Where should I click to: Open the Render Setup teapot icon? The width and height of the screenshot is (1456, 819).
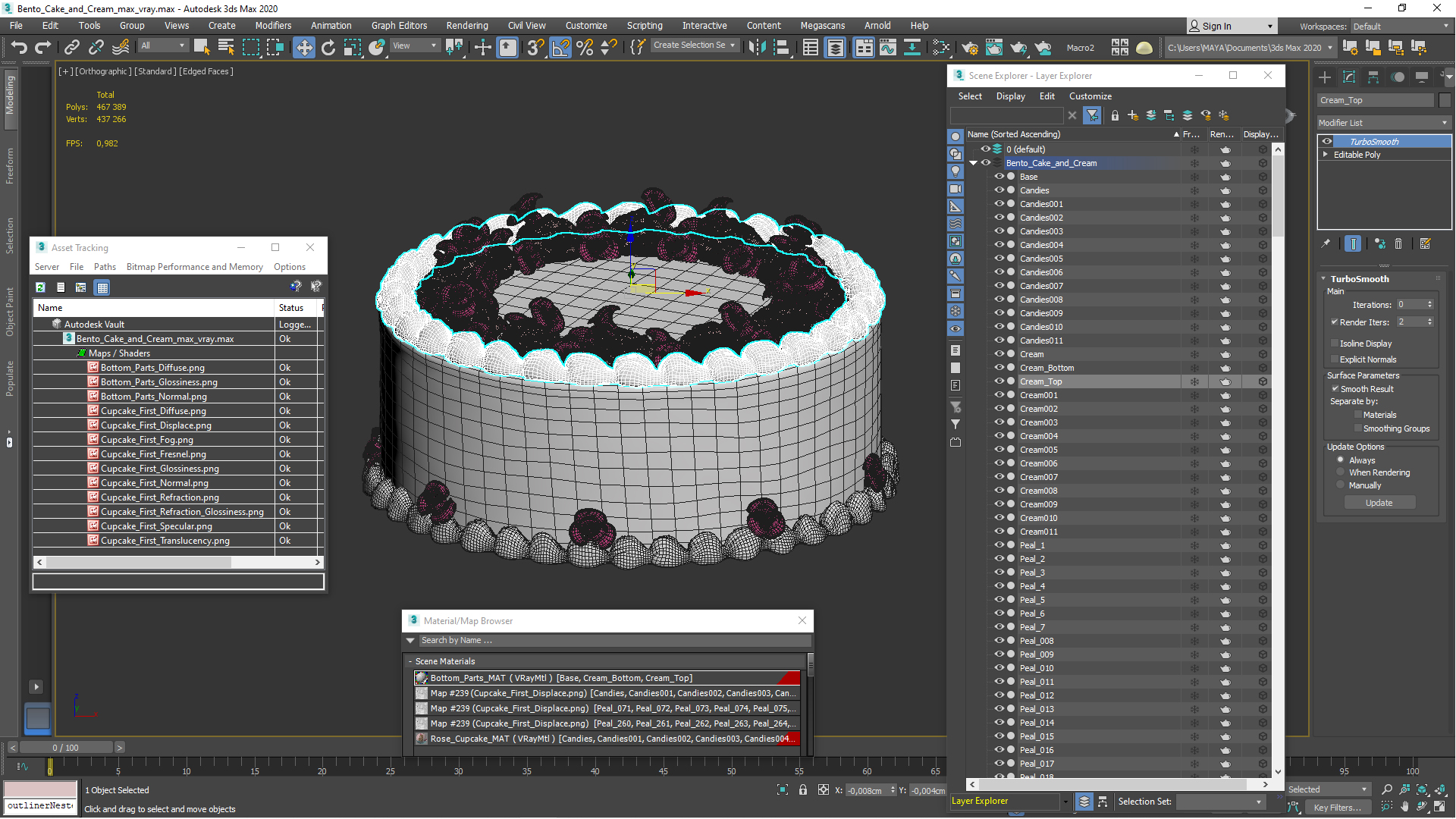pyautogui.click(x=969, y=47)
